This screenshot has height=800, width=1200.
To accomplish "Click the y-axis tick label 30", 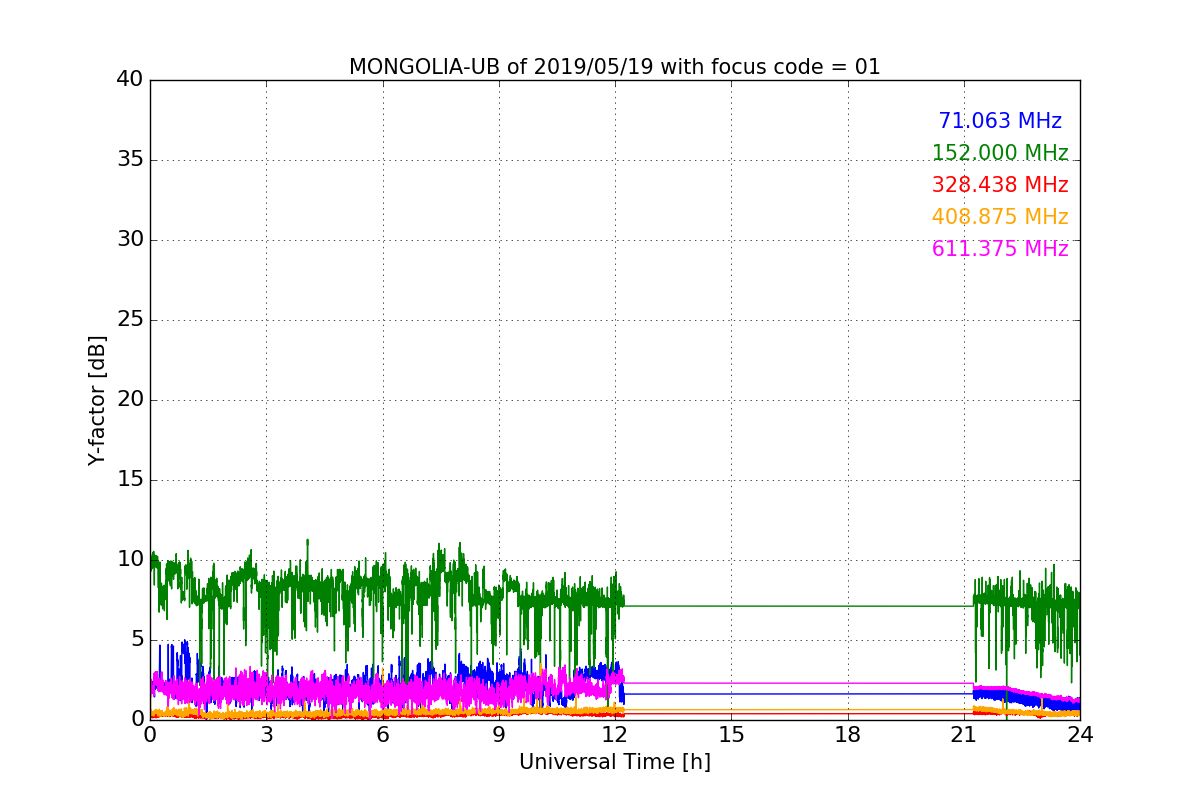I will [130, 240].
